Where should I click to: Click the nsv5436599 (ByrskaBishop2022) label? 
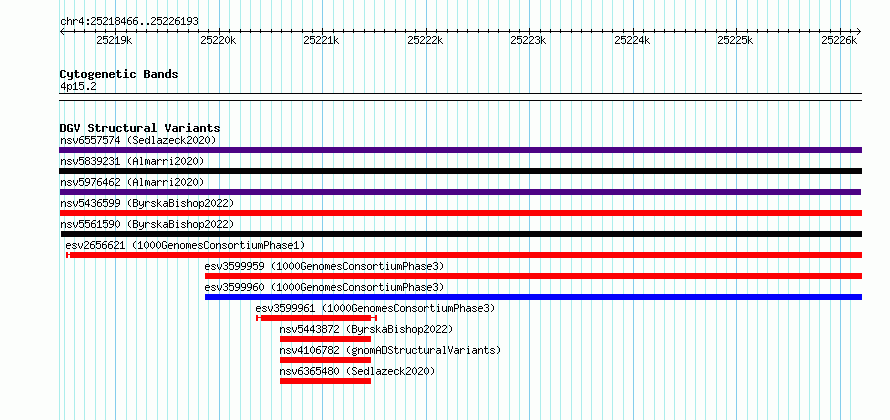point(147,203)
